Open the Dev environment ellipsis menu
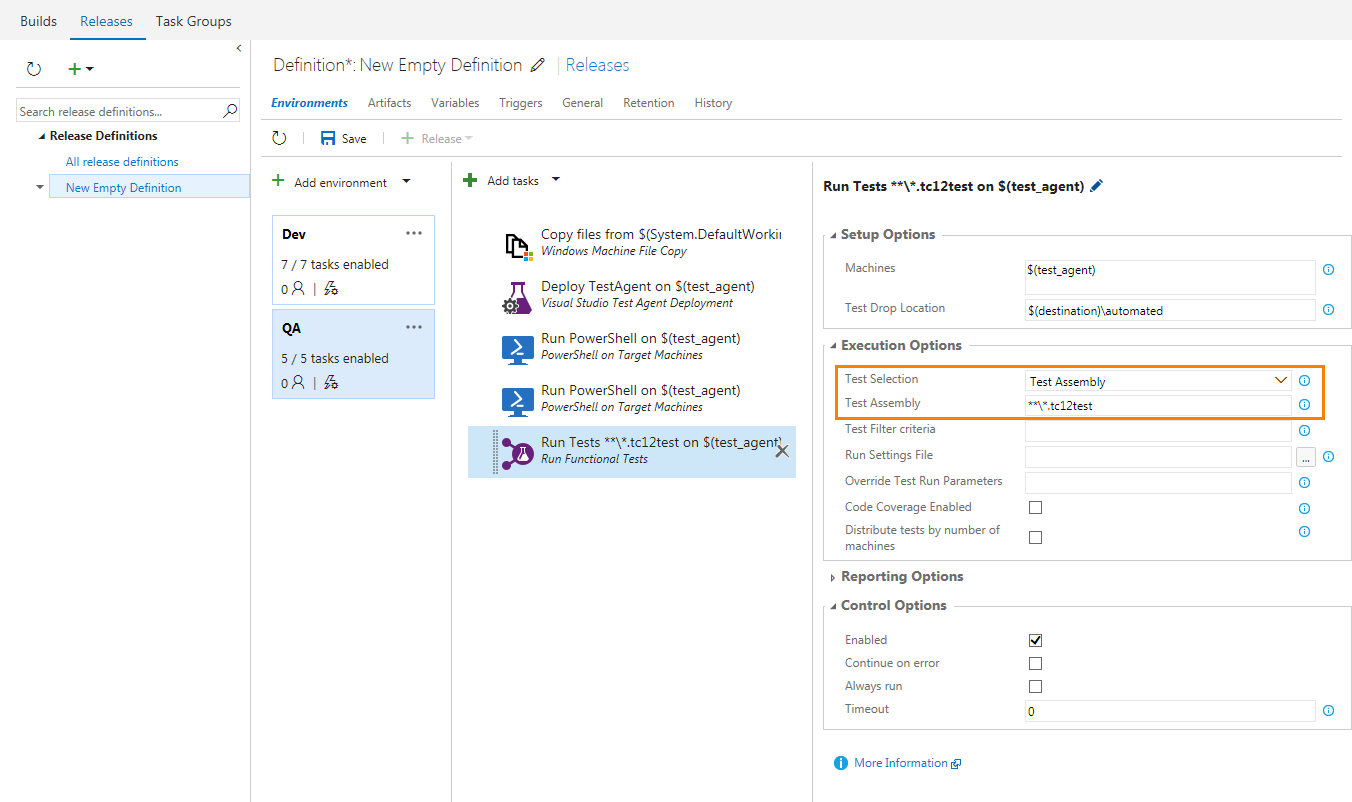The width and height of the screenshot is (1352, 802). [x=414, y=233]
